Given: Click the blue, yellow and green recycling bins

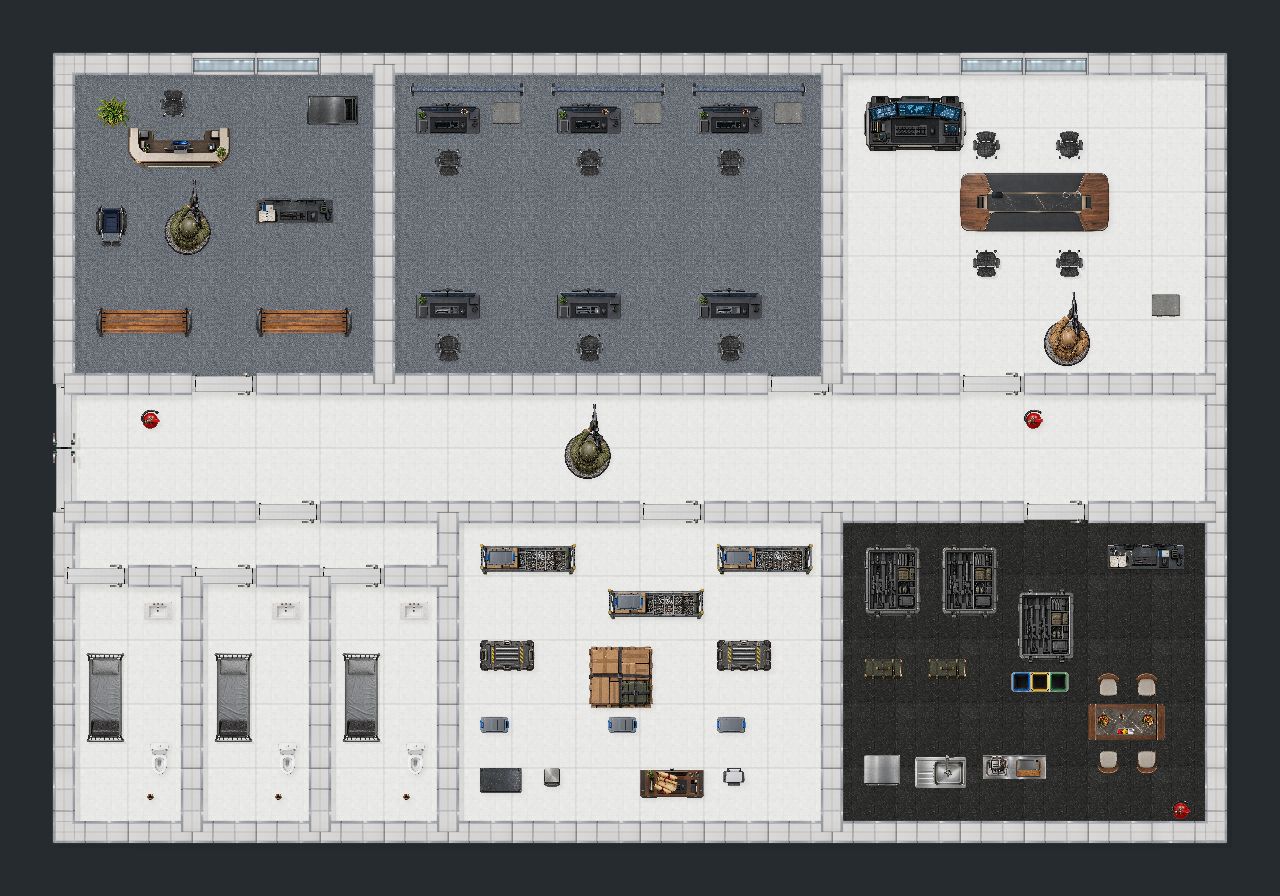Looking at the screenshot, I should point(1040,682).
